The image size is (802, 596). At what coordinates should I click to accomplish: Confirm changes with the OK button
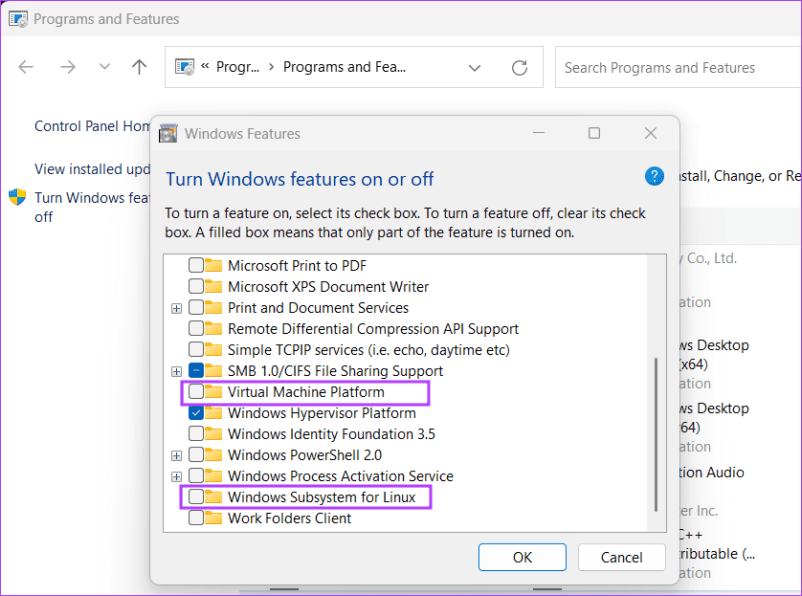[x=522, y=557]
